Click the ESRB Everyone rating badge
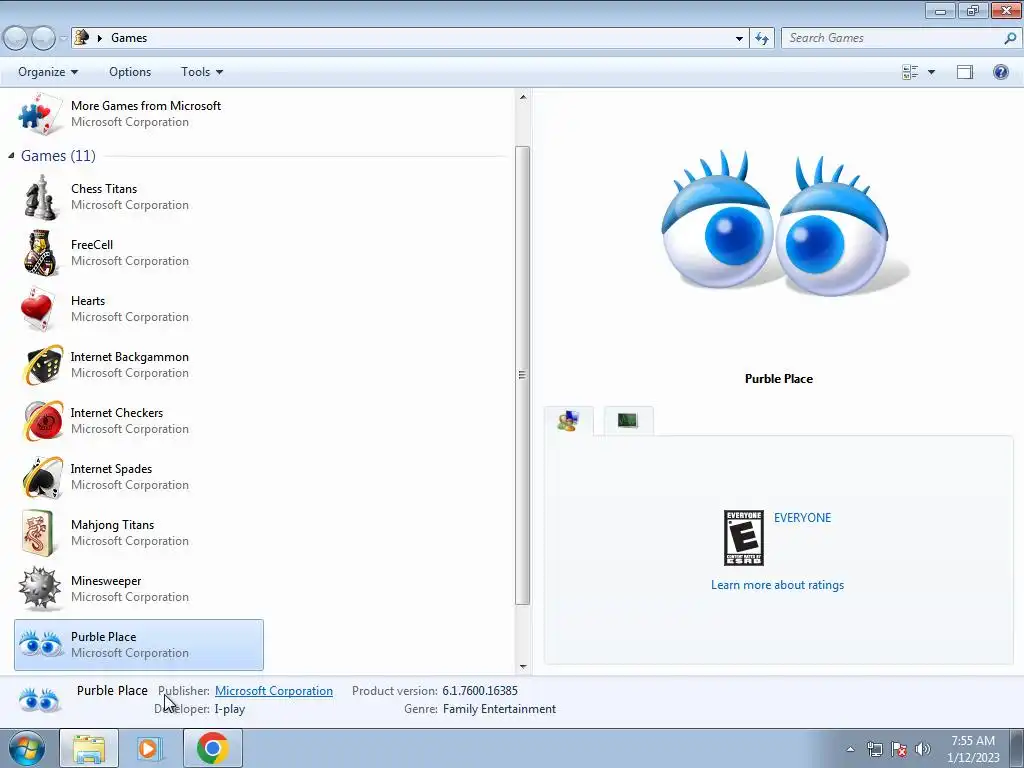 tap(744, 538)
